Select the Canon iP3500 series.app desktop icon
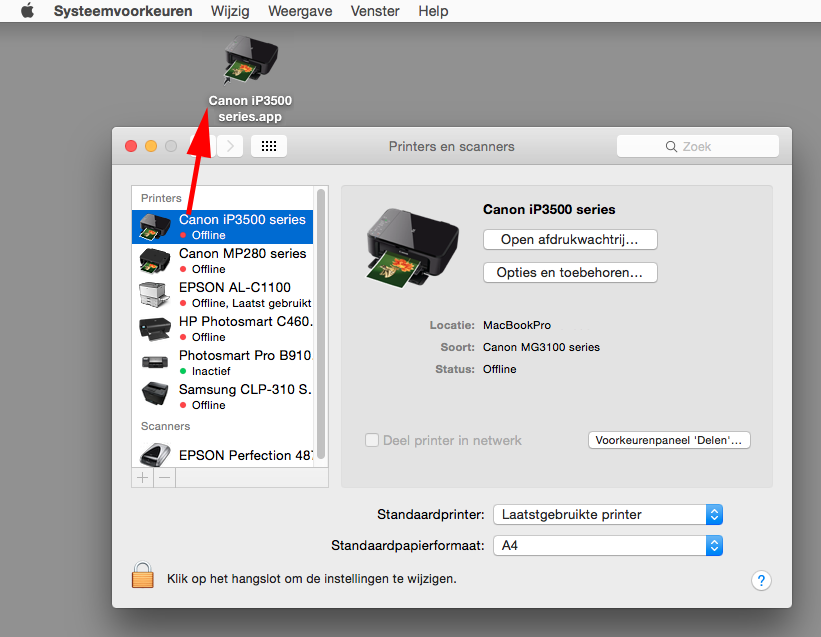The width and height of the screenshot is (821, 637). coord(250,79)
